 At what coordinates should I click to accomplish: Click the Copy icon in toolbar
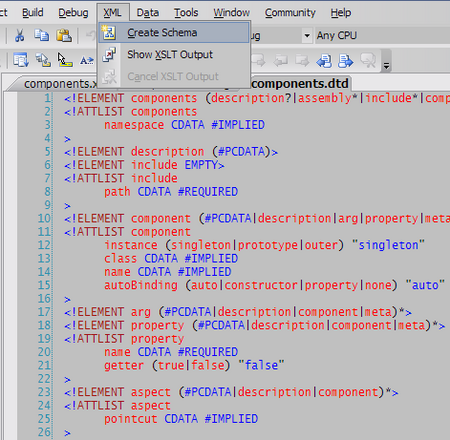(41, 35)
